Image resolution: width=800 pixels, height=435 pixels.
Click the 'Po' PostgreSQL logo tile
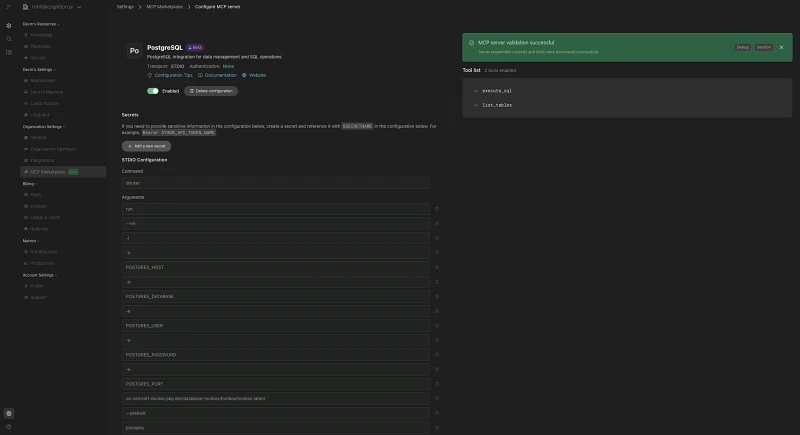pos(134,51)
